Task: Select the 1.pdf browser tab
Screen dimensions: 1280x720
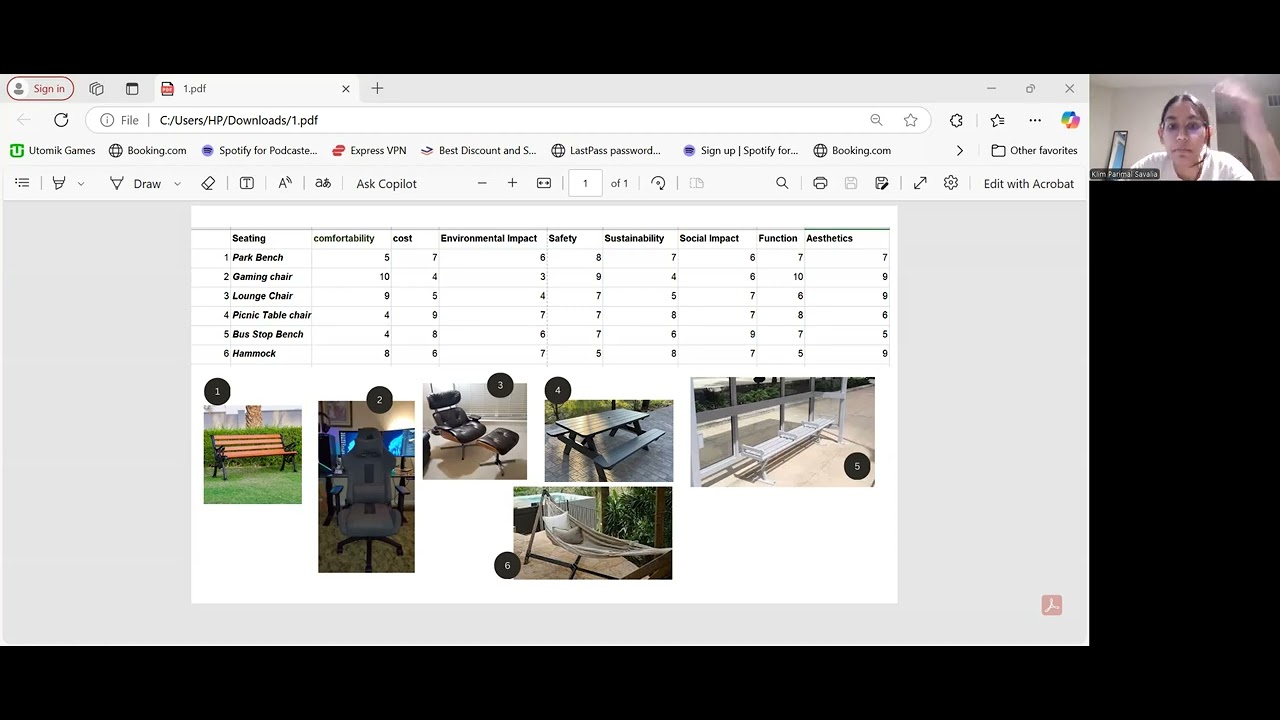Action: [x=256, y=88]
